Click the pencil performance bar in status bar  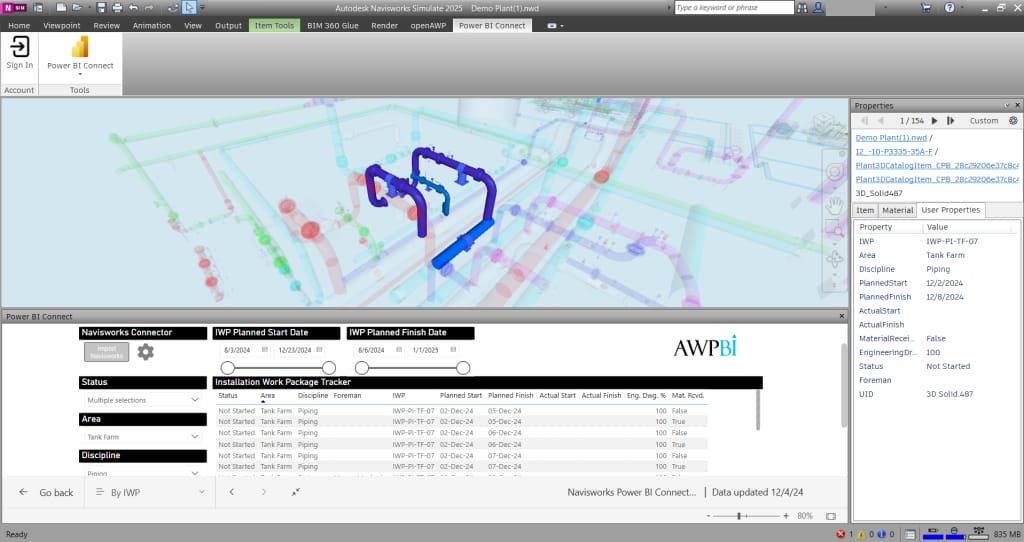tap(933, 534)
